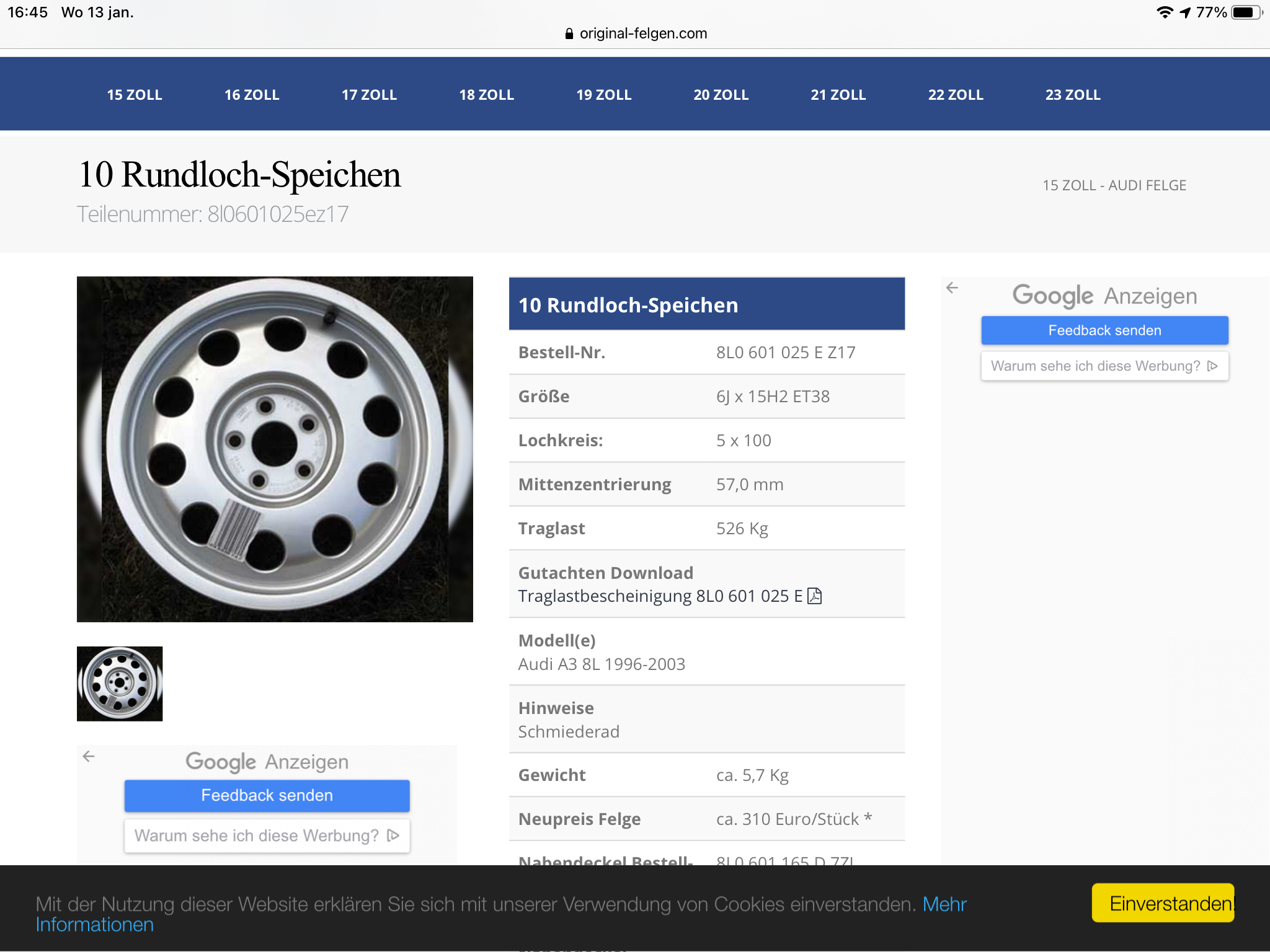Viewport: 1270px width, 952px height.
Task: Select the Traglast value 526 Kg
Action: point(742,529)
